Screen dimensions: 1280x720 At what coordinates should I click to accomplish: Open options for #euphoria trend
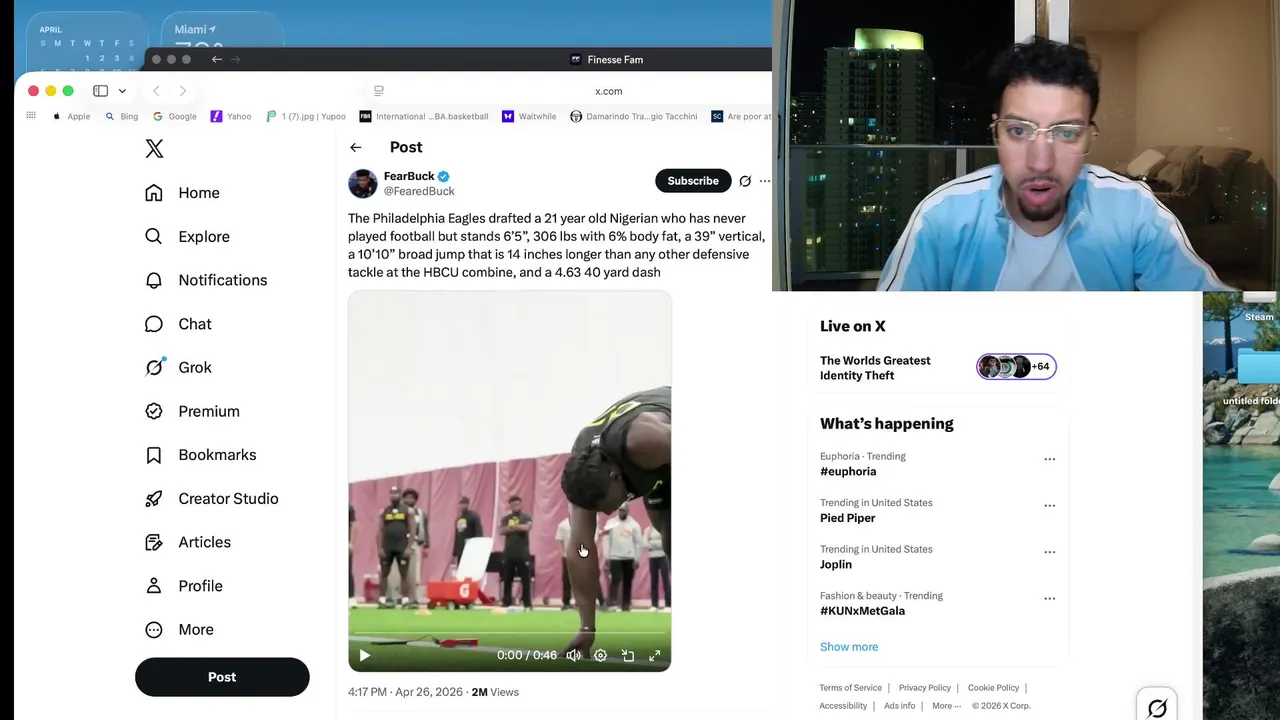pos(1049,459)
